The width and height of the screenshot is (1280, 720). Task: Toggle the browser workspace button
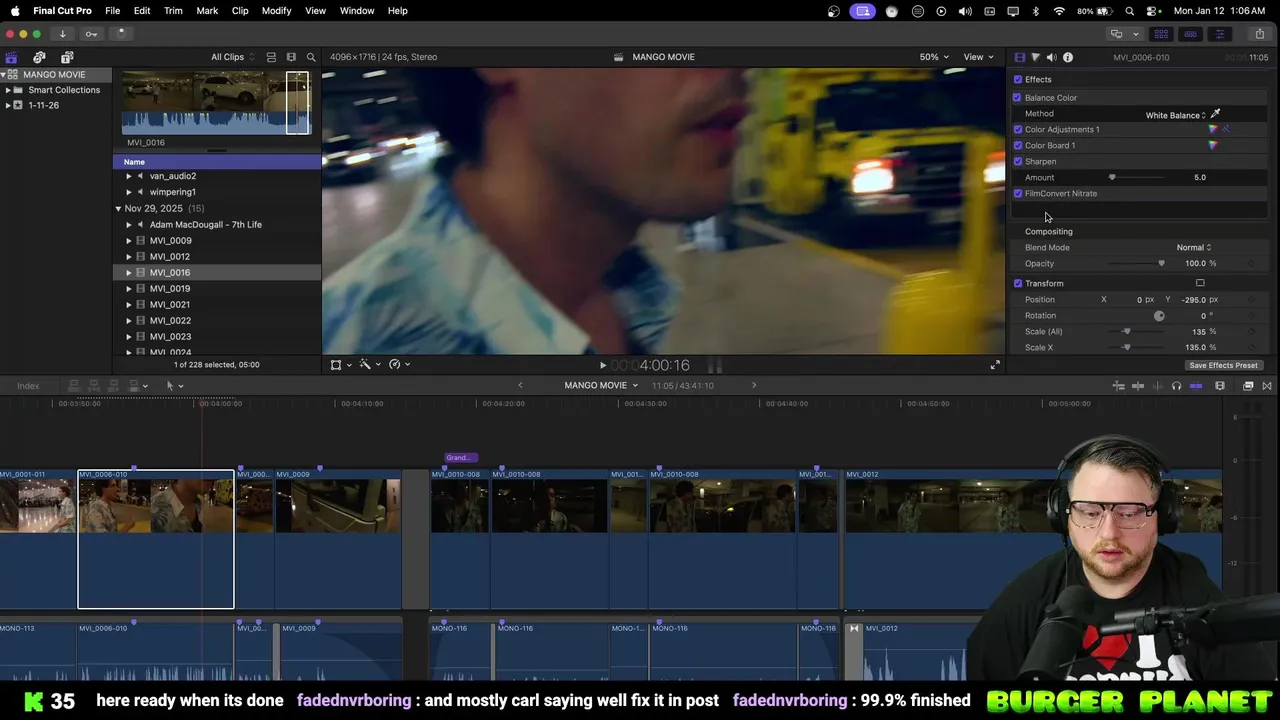[1161, 34]
